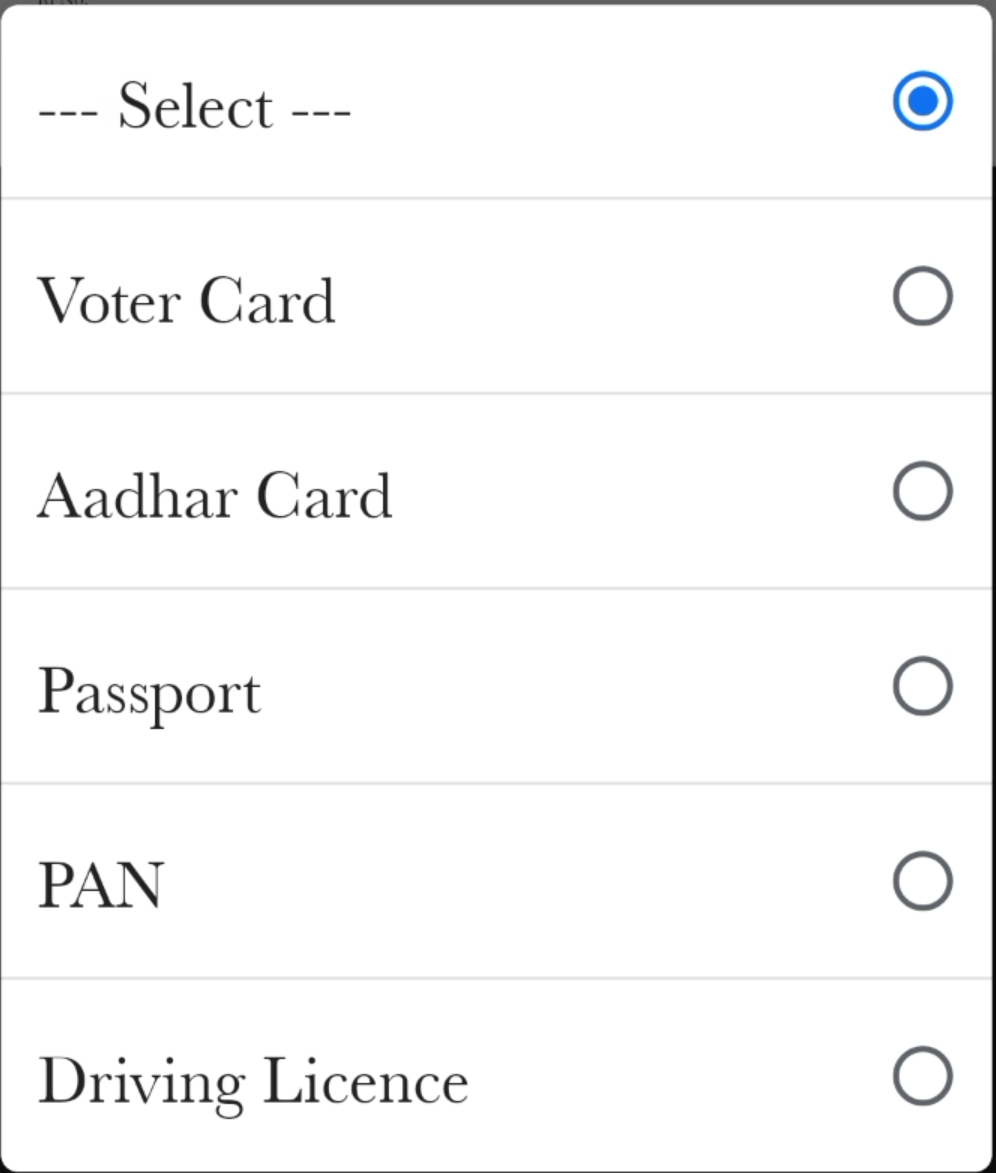Select the Aadhar Card radio button
Viewport: 996px width, 1173px height.
921,492
